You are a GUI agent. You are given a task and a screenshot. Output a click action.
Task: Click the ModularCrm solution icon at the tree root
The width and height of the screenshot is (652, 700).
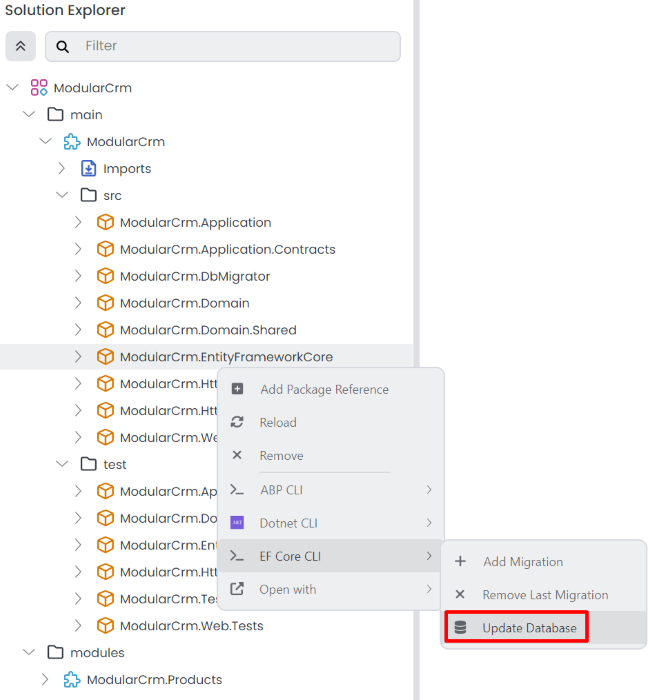pyautogui.click(x=39, y=88)
